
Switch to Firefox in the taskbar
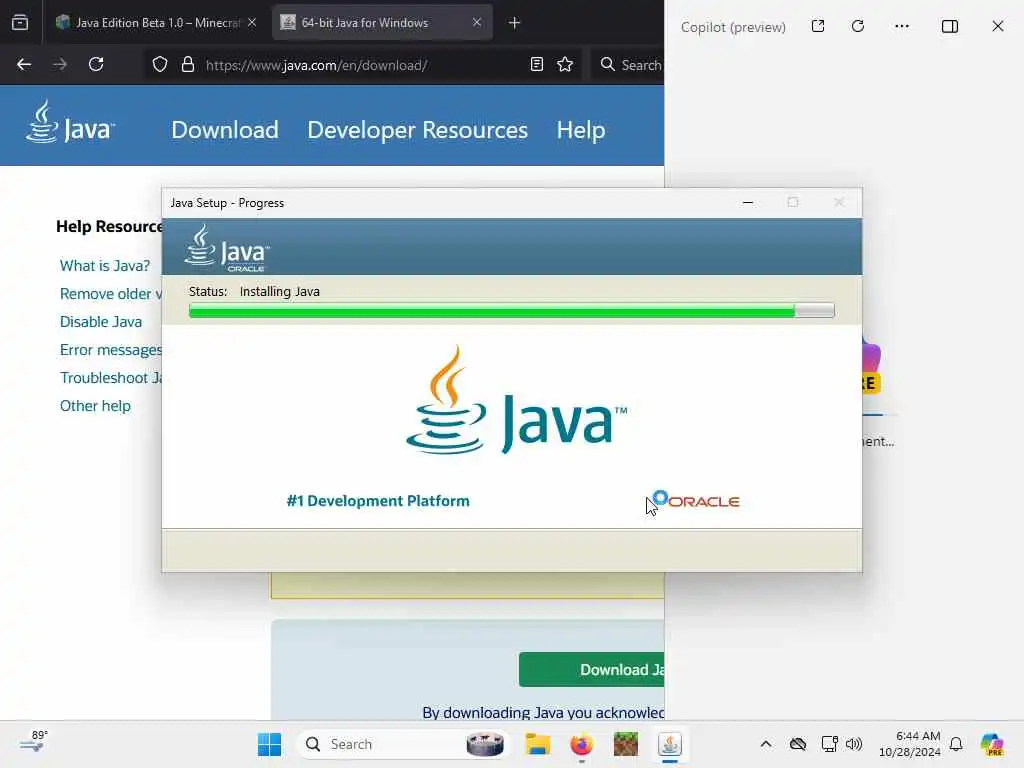581,744
